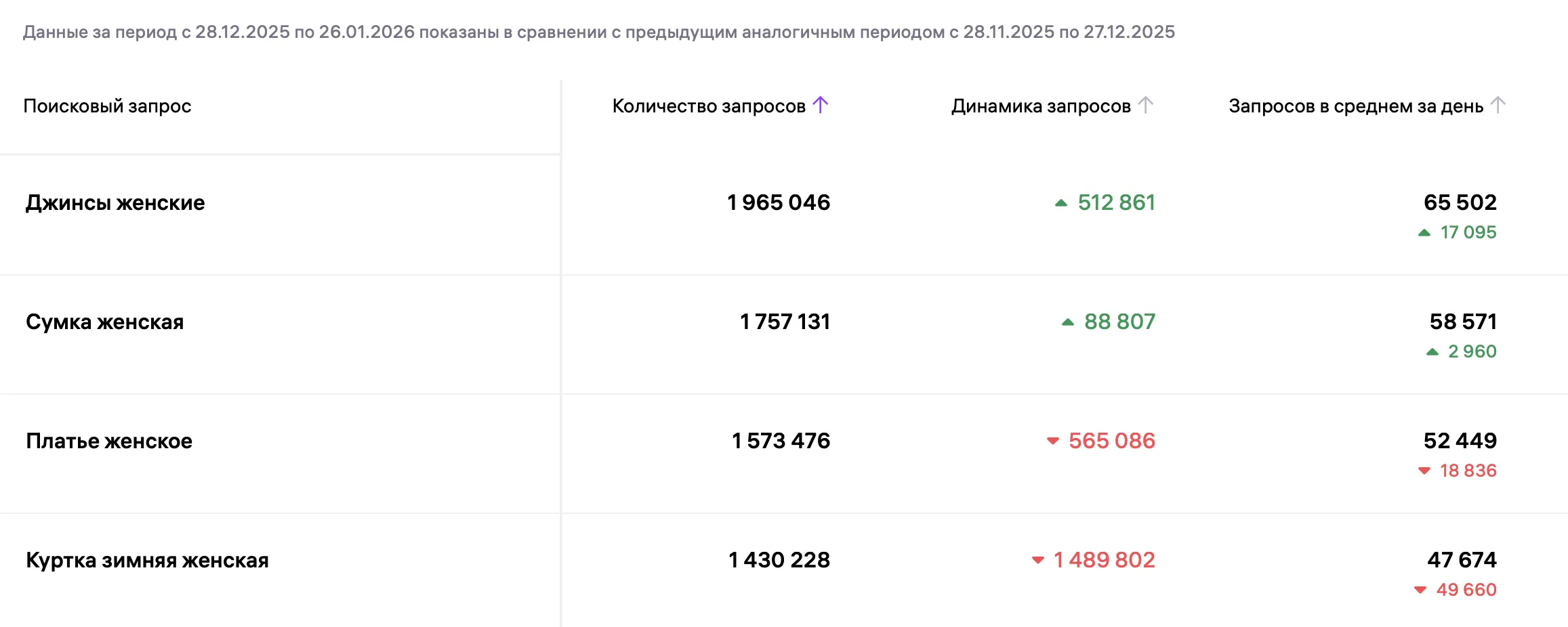Click the red down-triangle near 49 660
The width and height of the screenshot is (1568, 627).
(1422, 590)
